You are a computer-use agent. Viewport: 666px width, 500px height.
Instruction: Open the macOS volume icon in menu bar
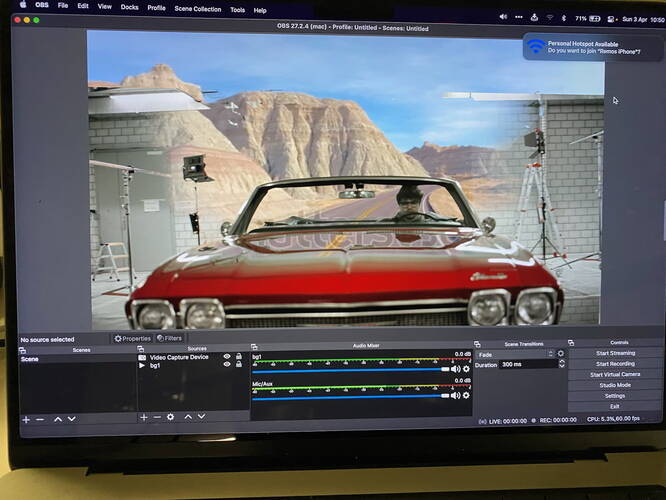(x=503, y=17)
